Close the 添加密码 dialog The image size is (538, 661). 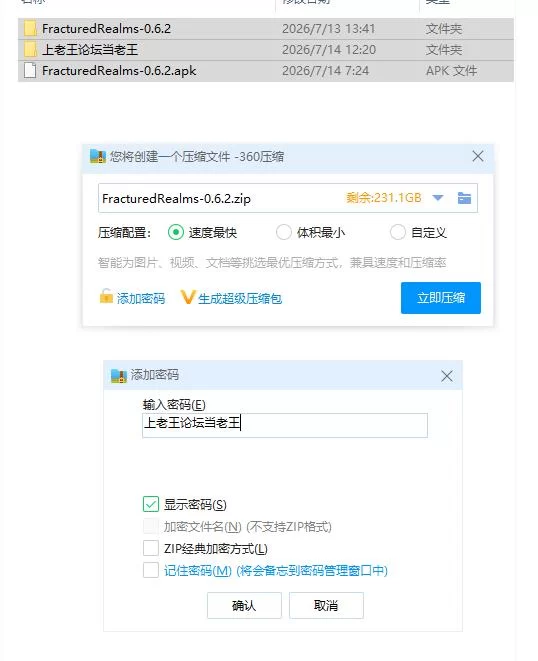pos(447,376)
